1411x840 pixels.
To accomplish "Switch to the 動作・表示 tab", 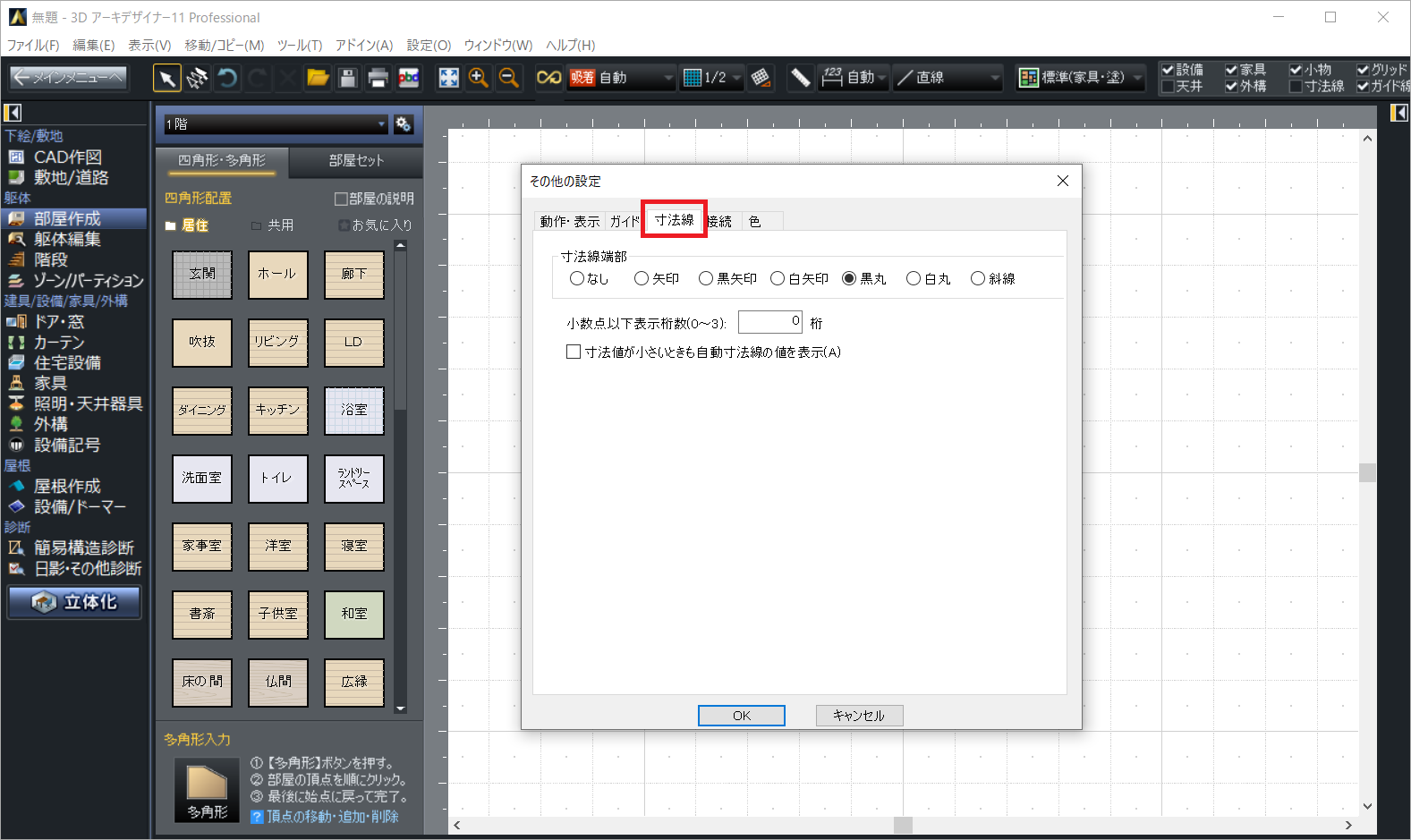I will point(569,222).
